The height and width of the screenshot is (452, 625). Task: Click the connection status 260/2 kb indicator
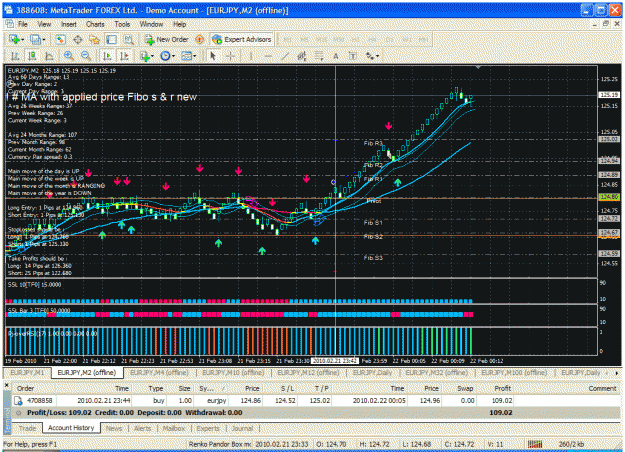click(571, 444)
